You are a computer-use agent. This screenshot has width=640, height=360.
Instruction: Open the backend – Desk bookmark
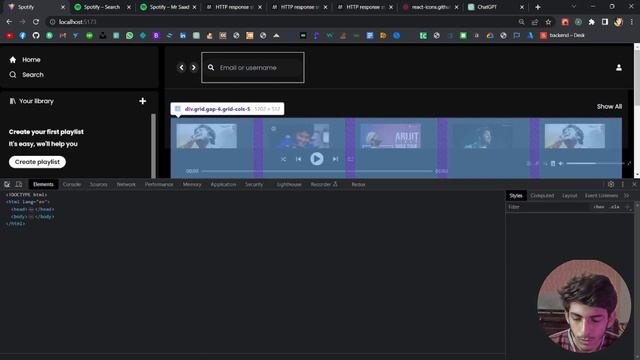point(562,36)
